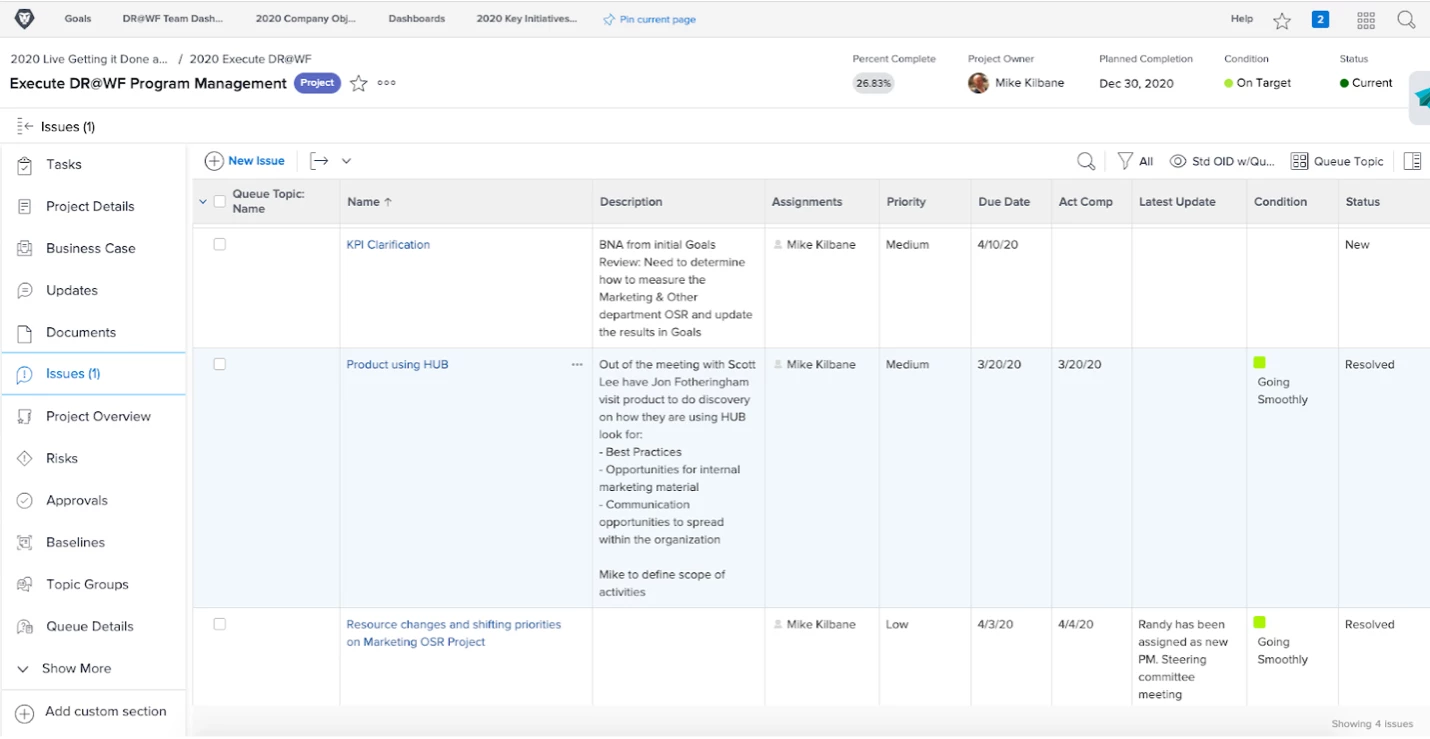Open the main menu grid icon
The image size is (1430, 739).
click(x=1366, y=20)
